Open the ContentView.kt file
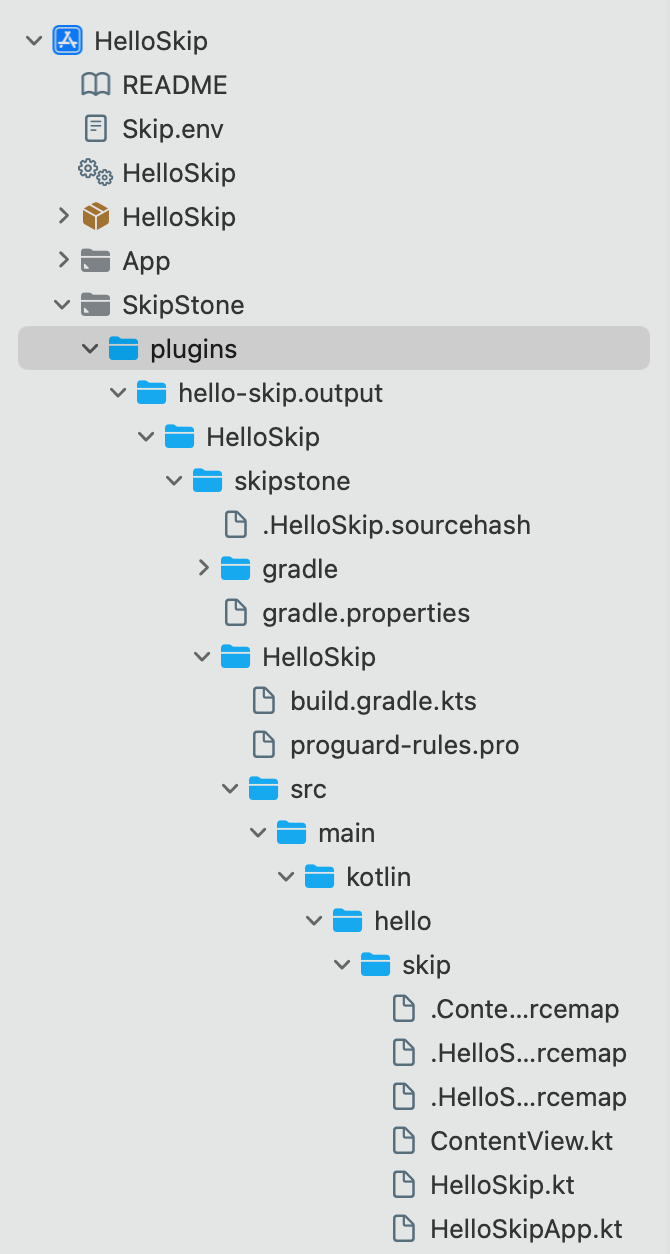Screen dimensions: 670x1254 pyautogui.click(x=521, y=1141)
